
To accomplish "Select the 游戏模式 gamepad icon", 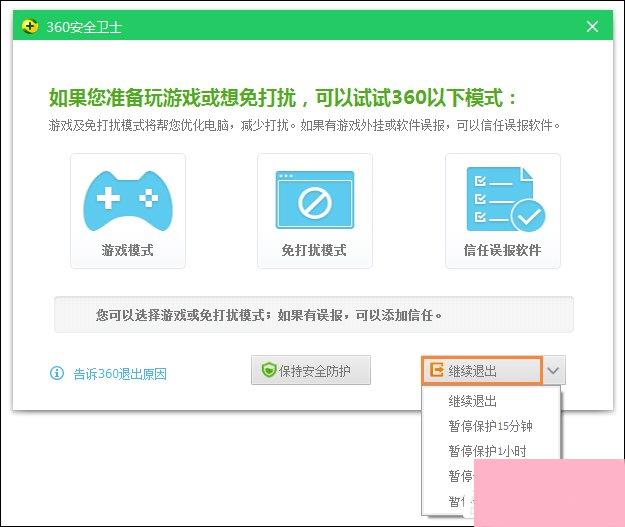I will [128, 201].
